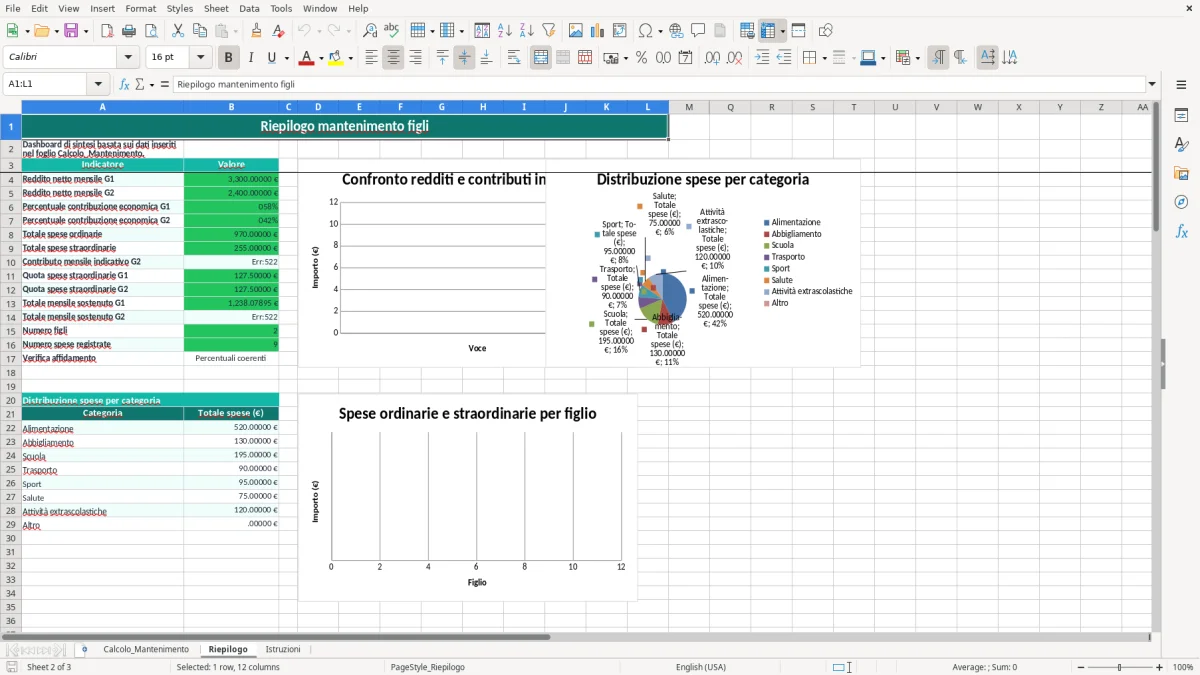Image resolution: width=1200 pixels, height=675 pixels.
Task: Click the 100% zoom level
Action: [1183, 667]
